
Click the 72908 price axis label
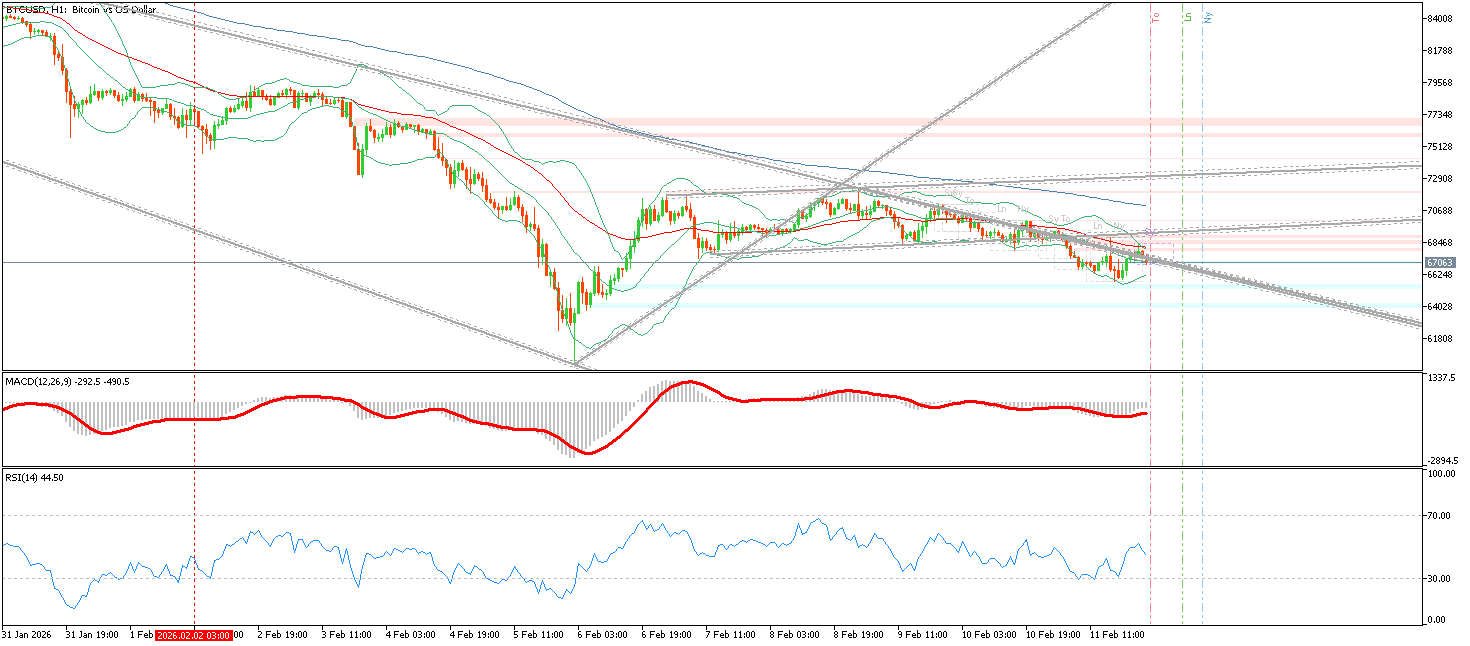tap(1440, 179)
